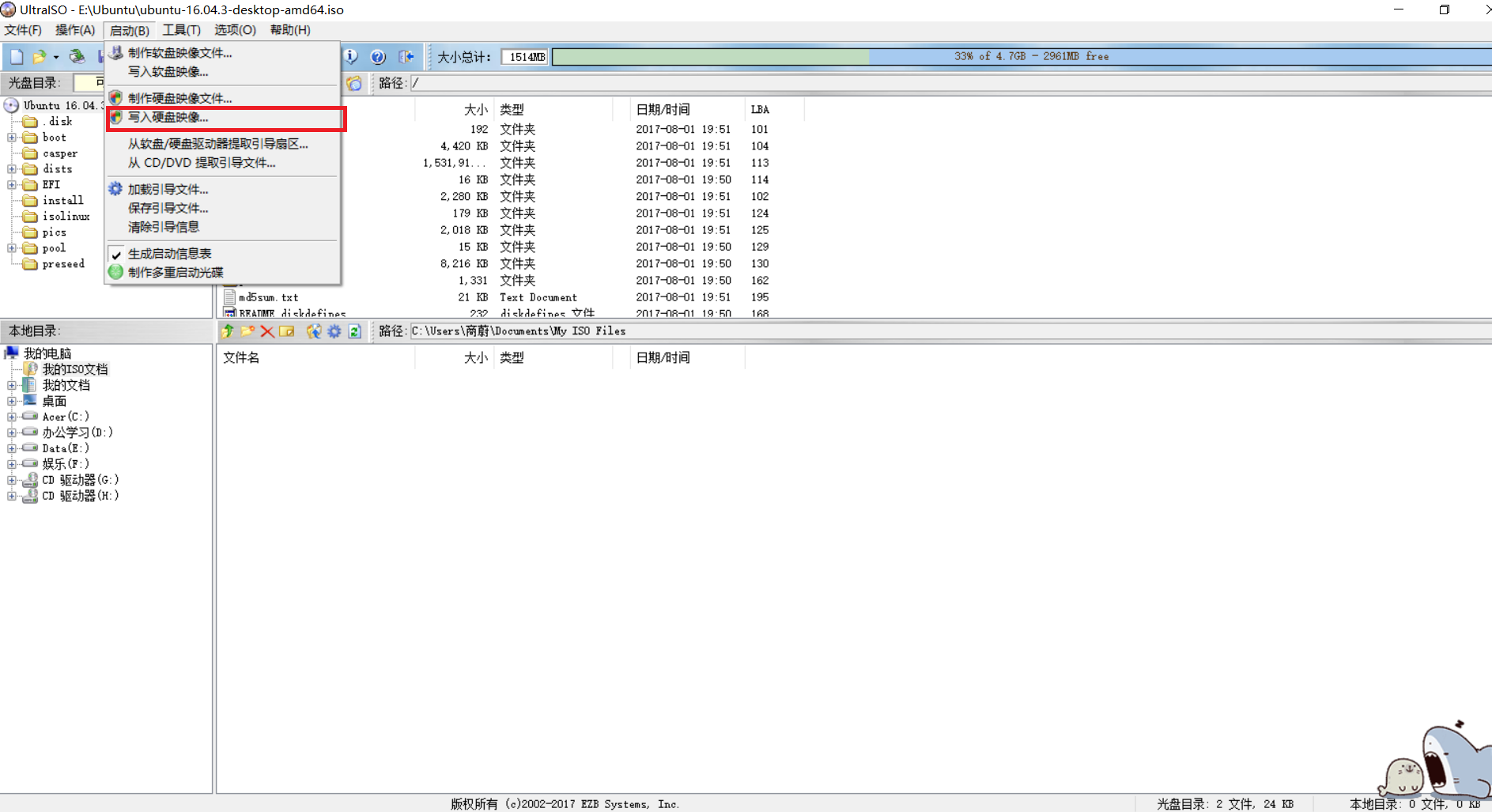Click the CD 驱动器(G:) drive icon
The height and width of the screenshot is (812, 1492).
tap(30, 480)
